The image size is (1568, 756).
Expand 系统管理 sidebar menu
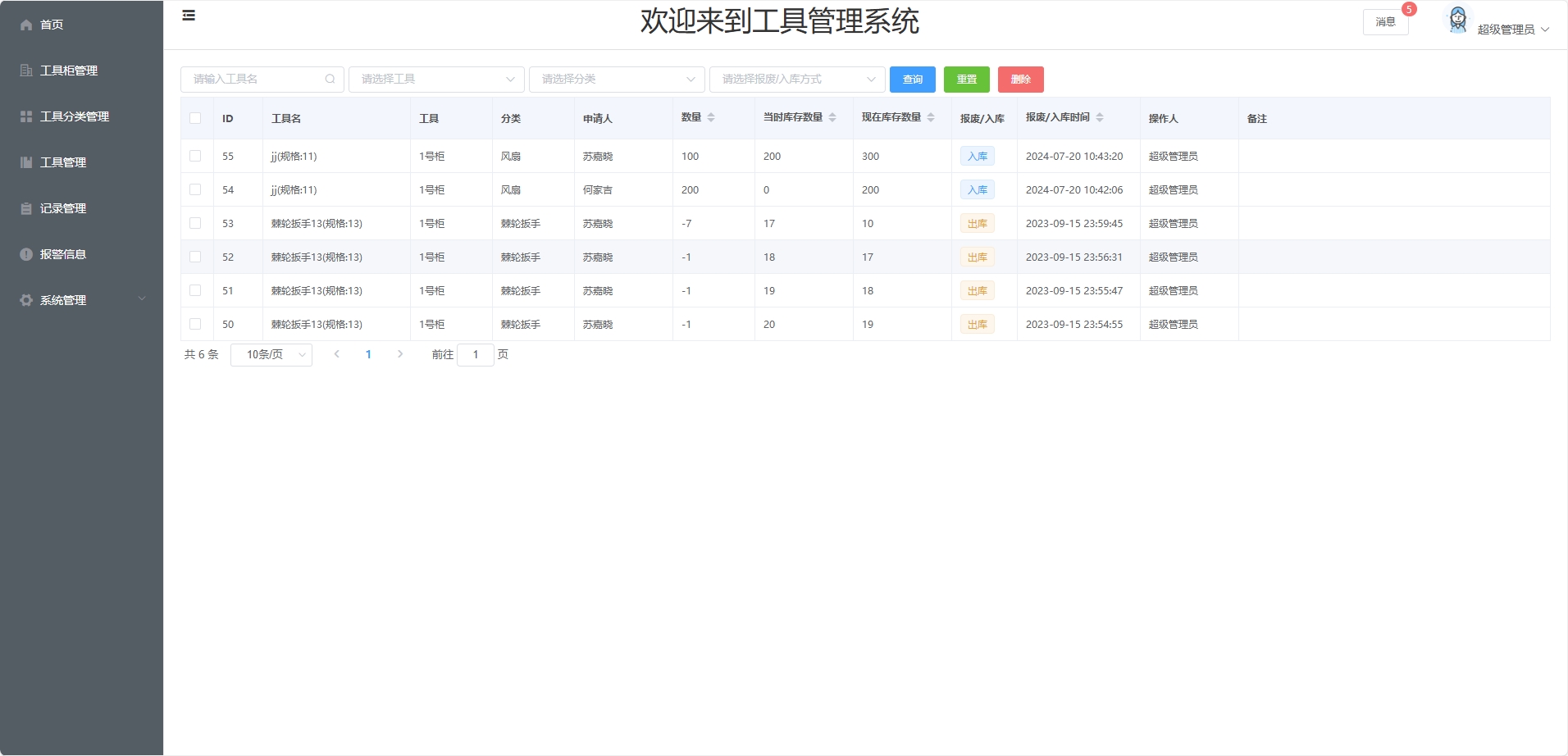pos(81,300)
